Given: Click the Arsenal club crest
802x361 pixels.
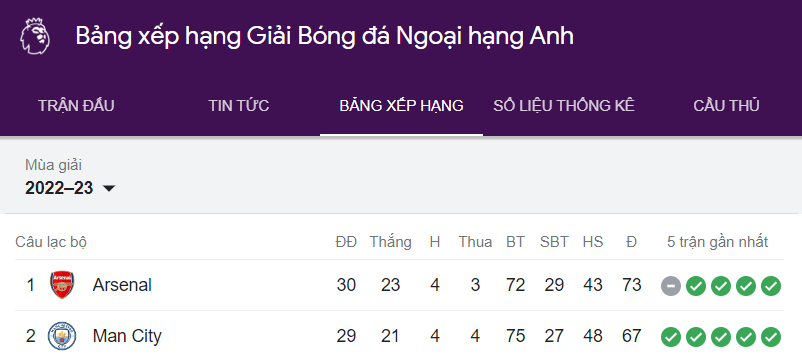Looking at the screenshot, I should click(x=62, y=285).
